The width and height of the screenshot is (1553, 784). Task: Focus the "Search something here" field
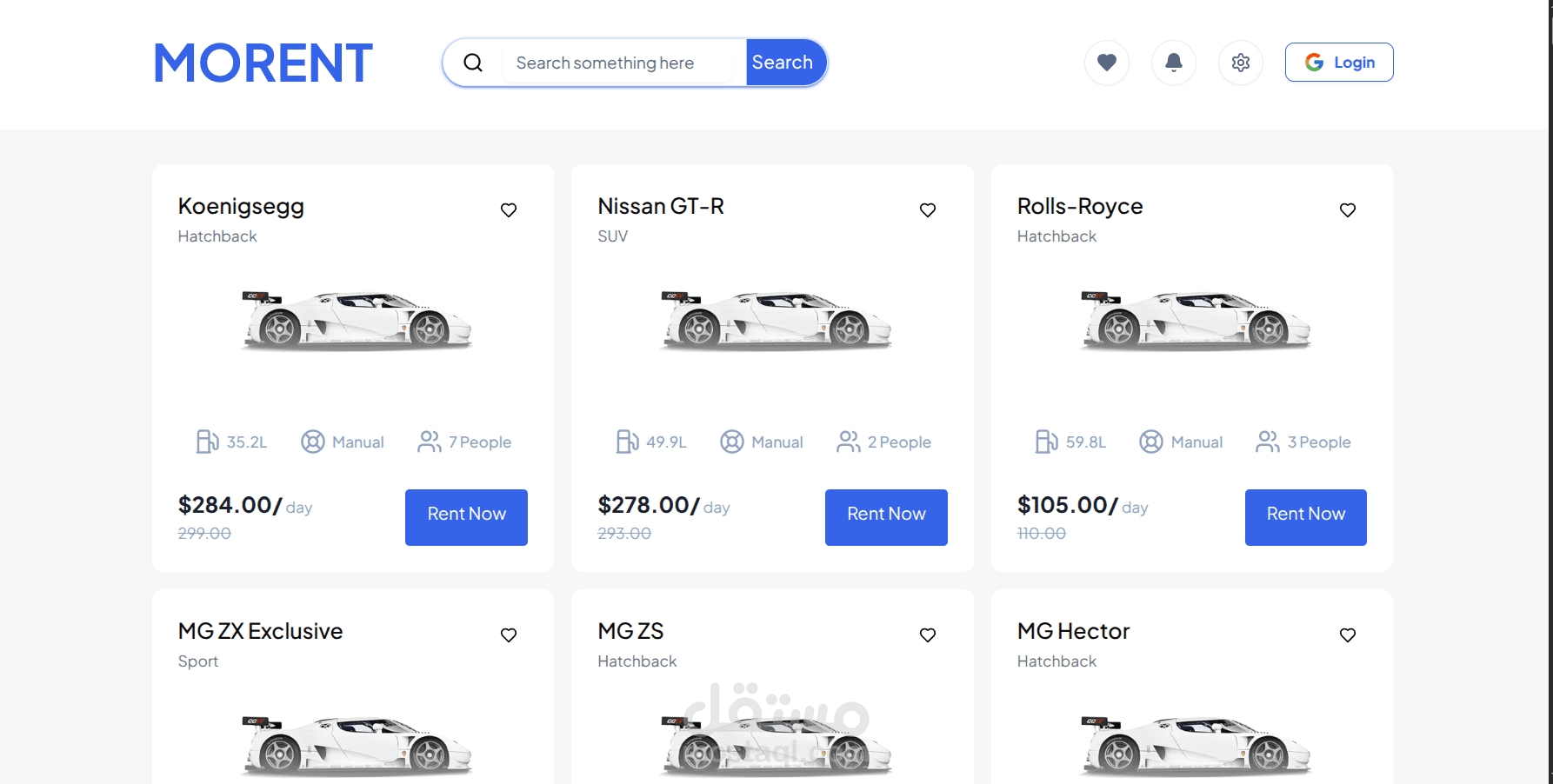click(x=617, y=63)
